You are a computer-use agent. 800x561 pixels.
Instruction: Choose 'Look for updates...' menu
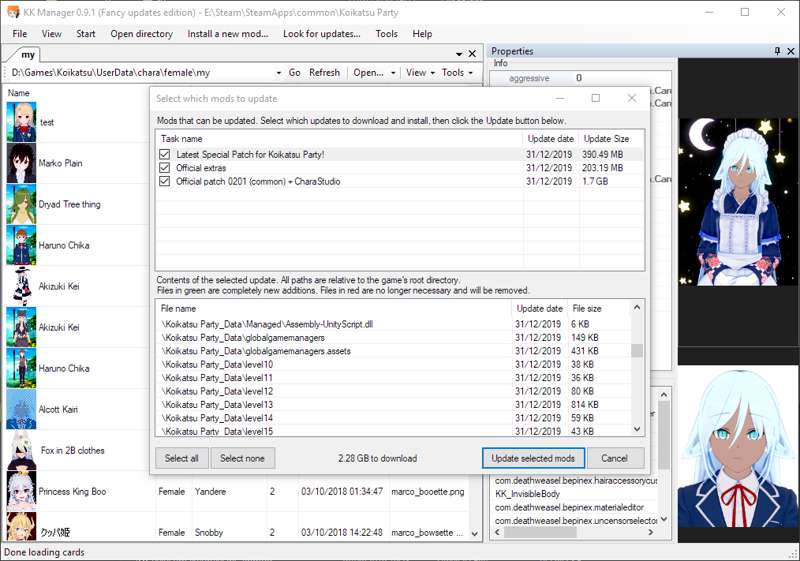coord(321,34)
